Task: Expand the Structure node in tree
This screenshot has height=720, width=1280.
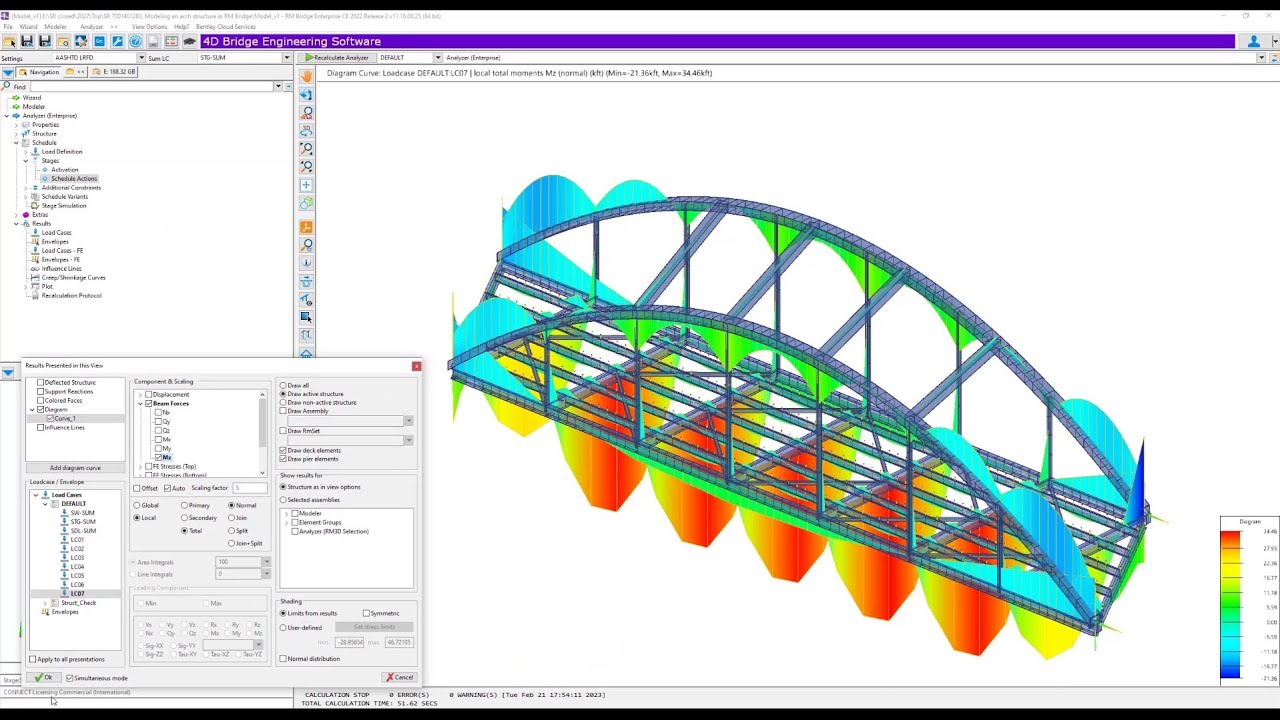Action: pos(16,134)
